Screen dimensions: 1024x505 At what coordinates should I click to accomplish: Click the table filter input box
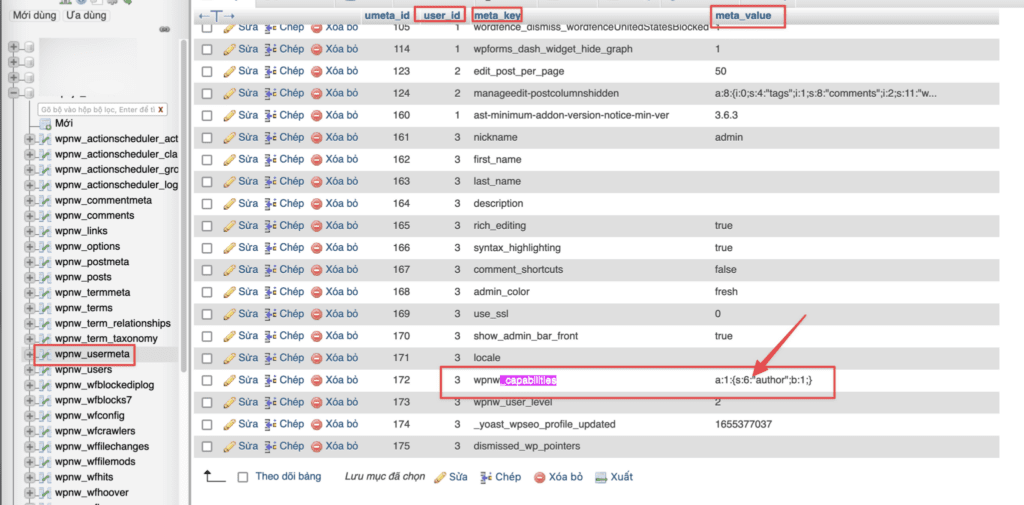(x=95, y=109)
